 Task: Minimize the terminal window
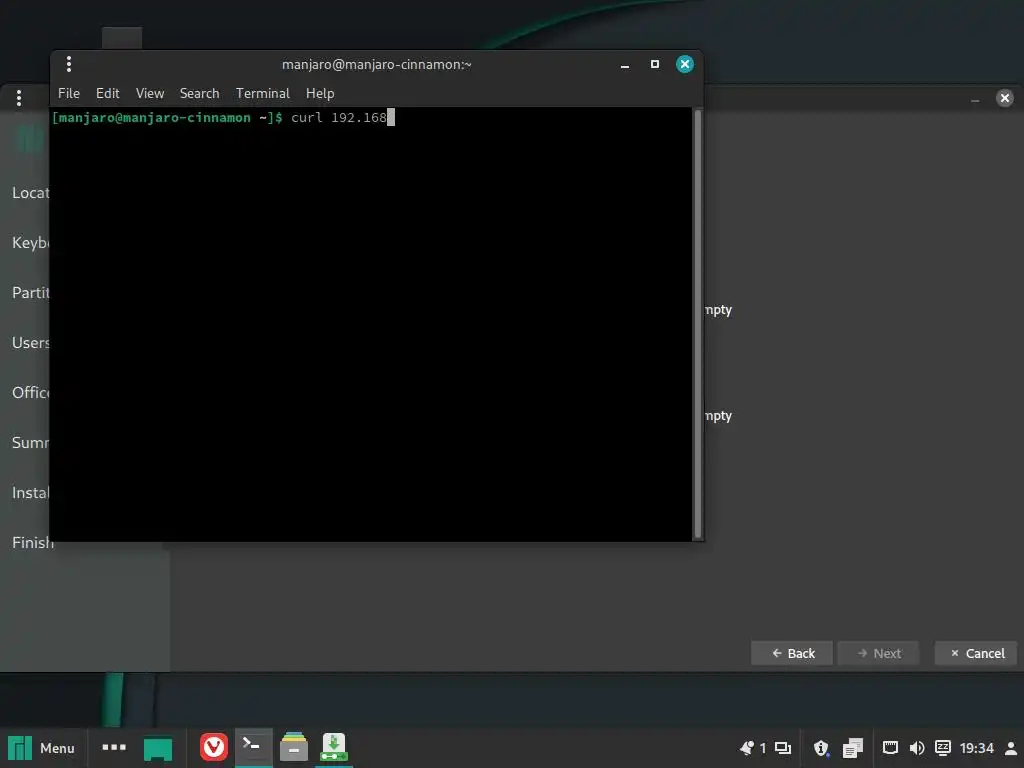[625, 65]
